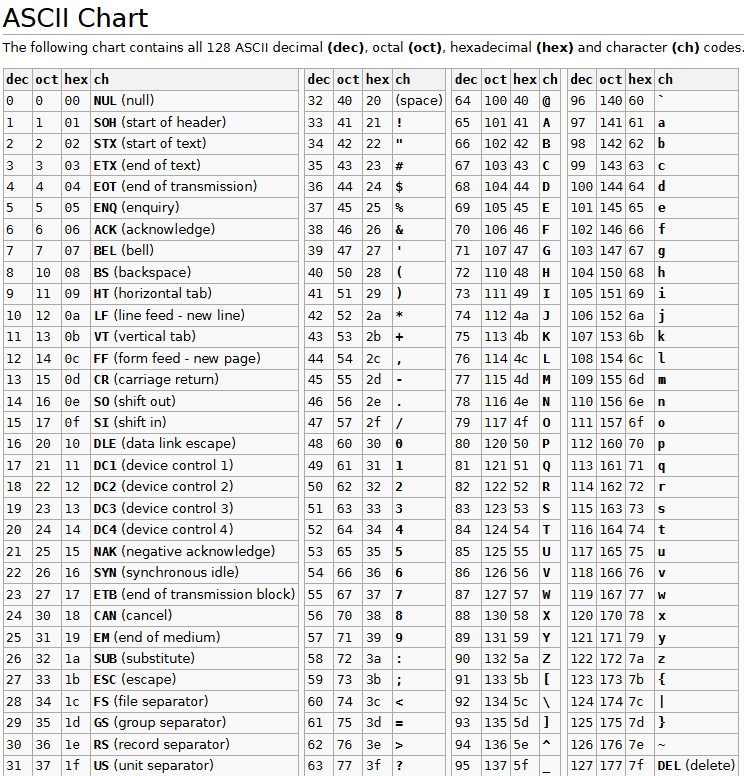Click "DC1 (device control 1)" cell
Screen dimensions: 744x776
[195, 466]
